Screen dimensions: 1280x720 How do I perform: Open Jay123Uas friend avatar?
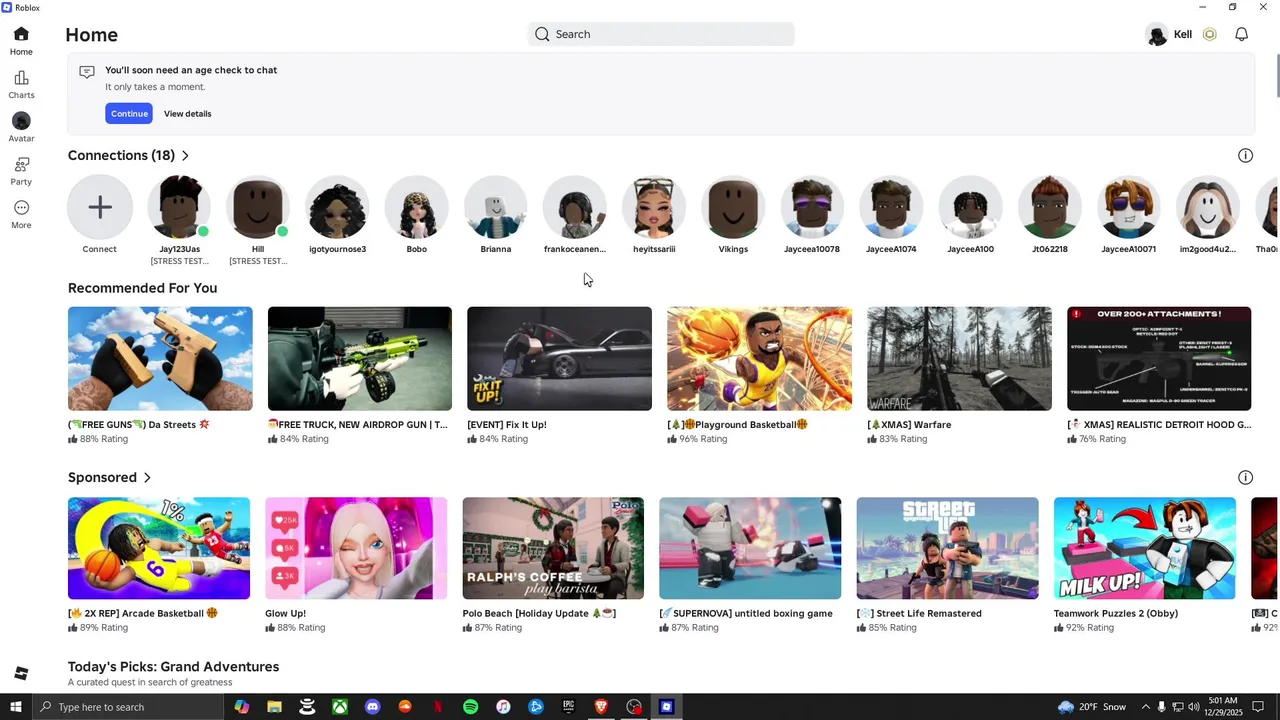pos(179,207)
